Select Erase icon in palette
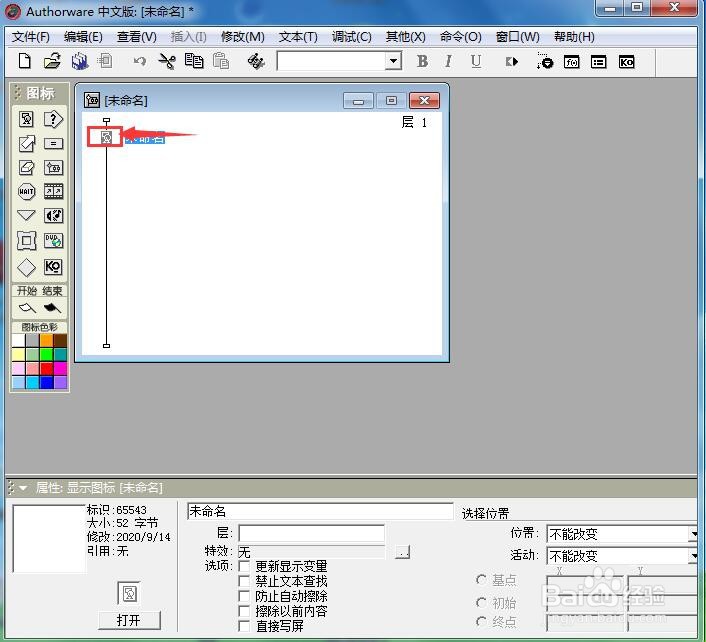This screenshot has height=642, width=706. coord(27,167)
